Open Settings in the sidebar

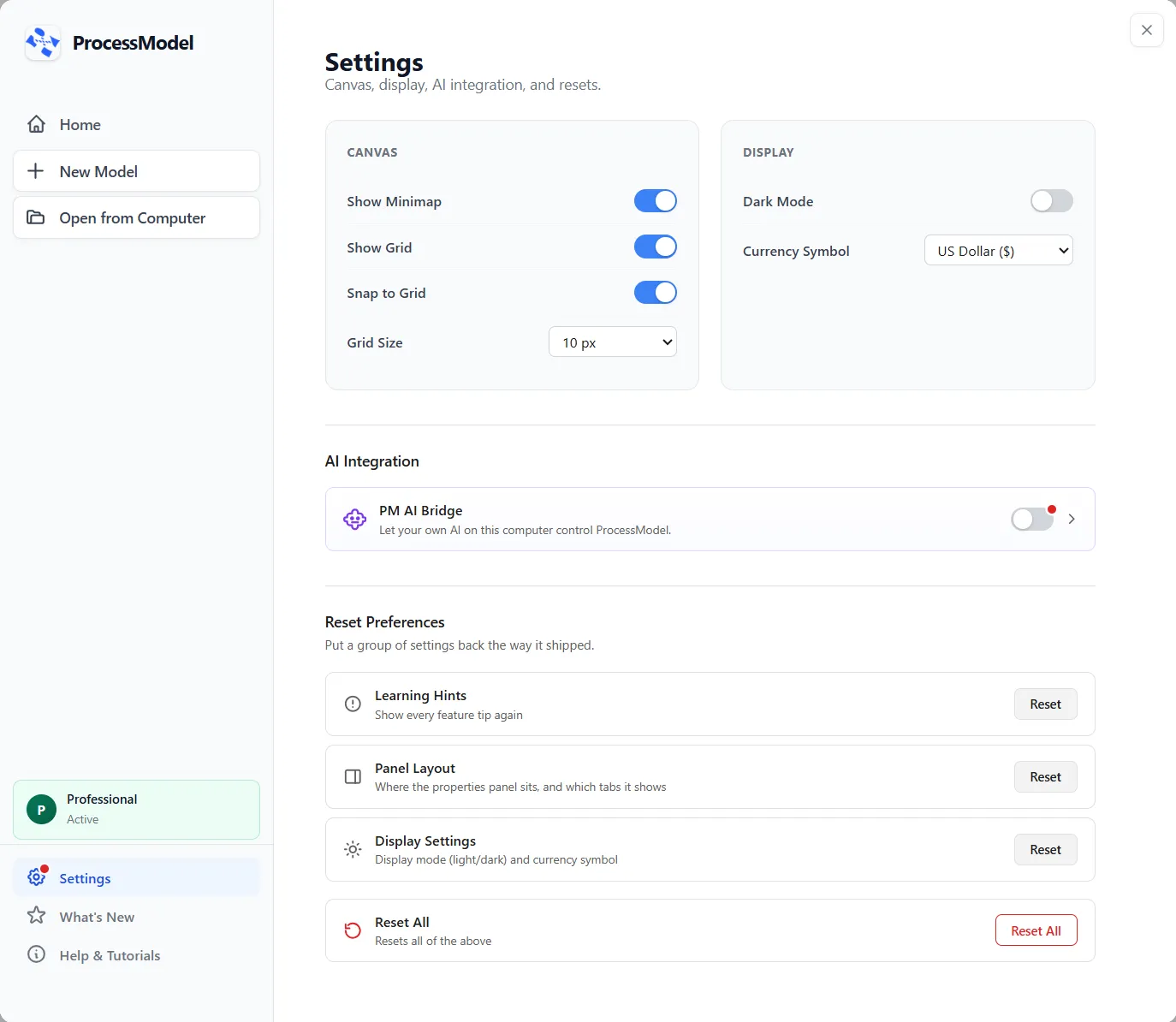pyautogui.click(x=136, y=877)
